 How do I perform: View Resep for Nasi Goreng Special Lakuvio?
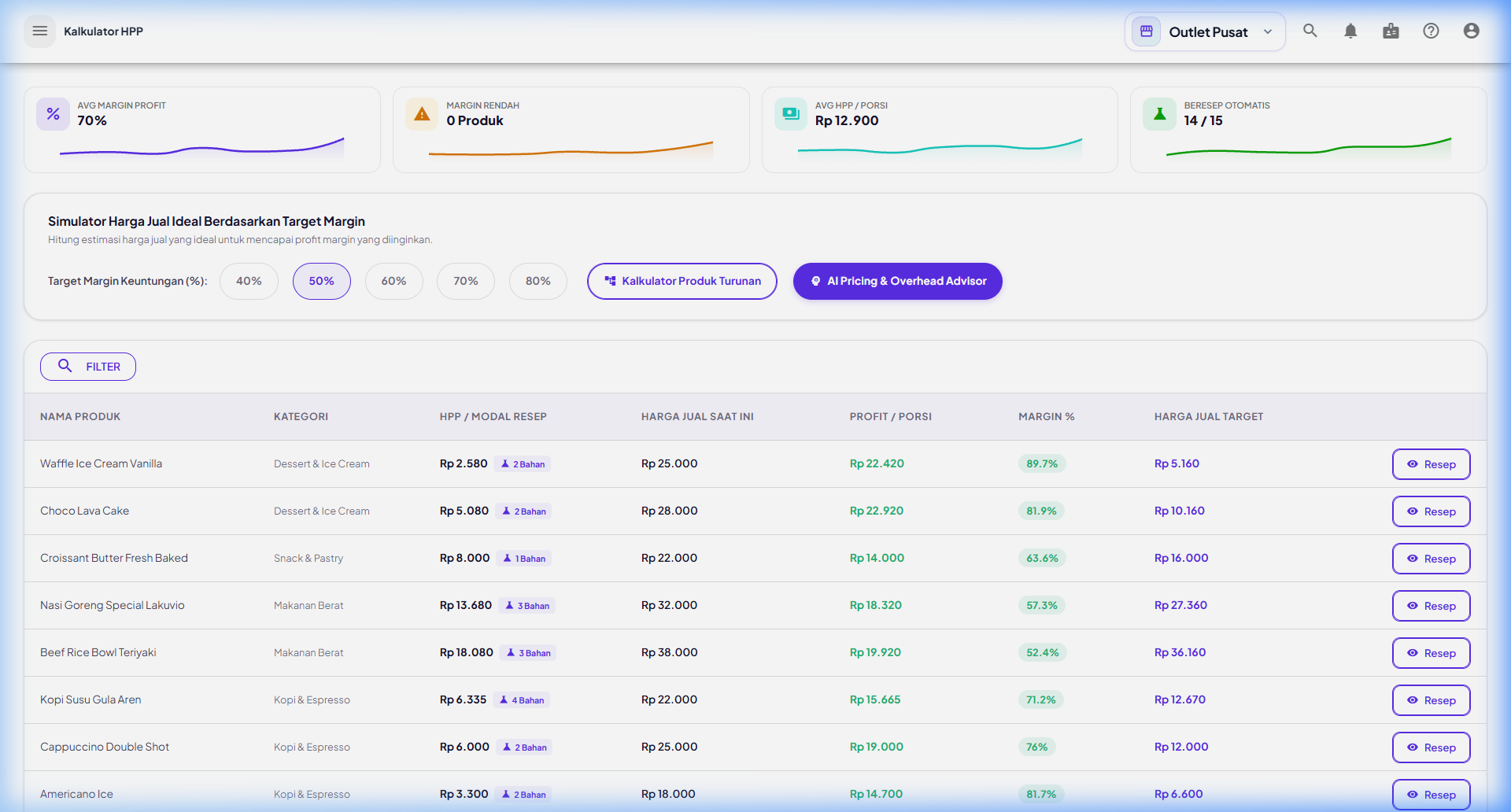[x=1431, y=606]
